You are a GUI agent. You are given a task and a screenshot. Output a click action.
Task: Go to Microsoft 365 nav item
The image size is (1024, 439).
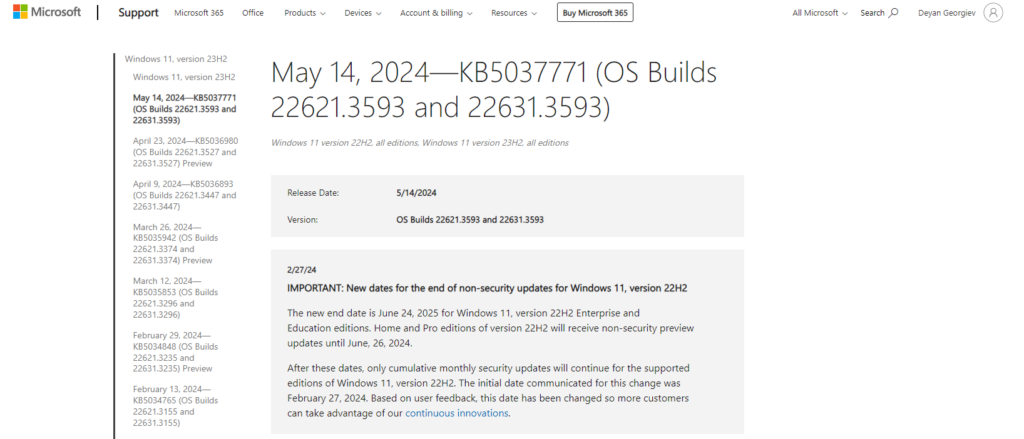pyautogui.click(x=198, y=13)
